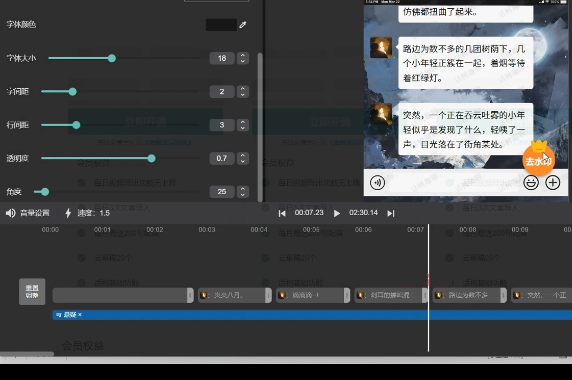This screenshot has width=572, height=380.
Task: Click the opacity slider handle
Action: 151,158
